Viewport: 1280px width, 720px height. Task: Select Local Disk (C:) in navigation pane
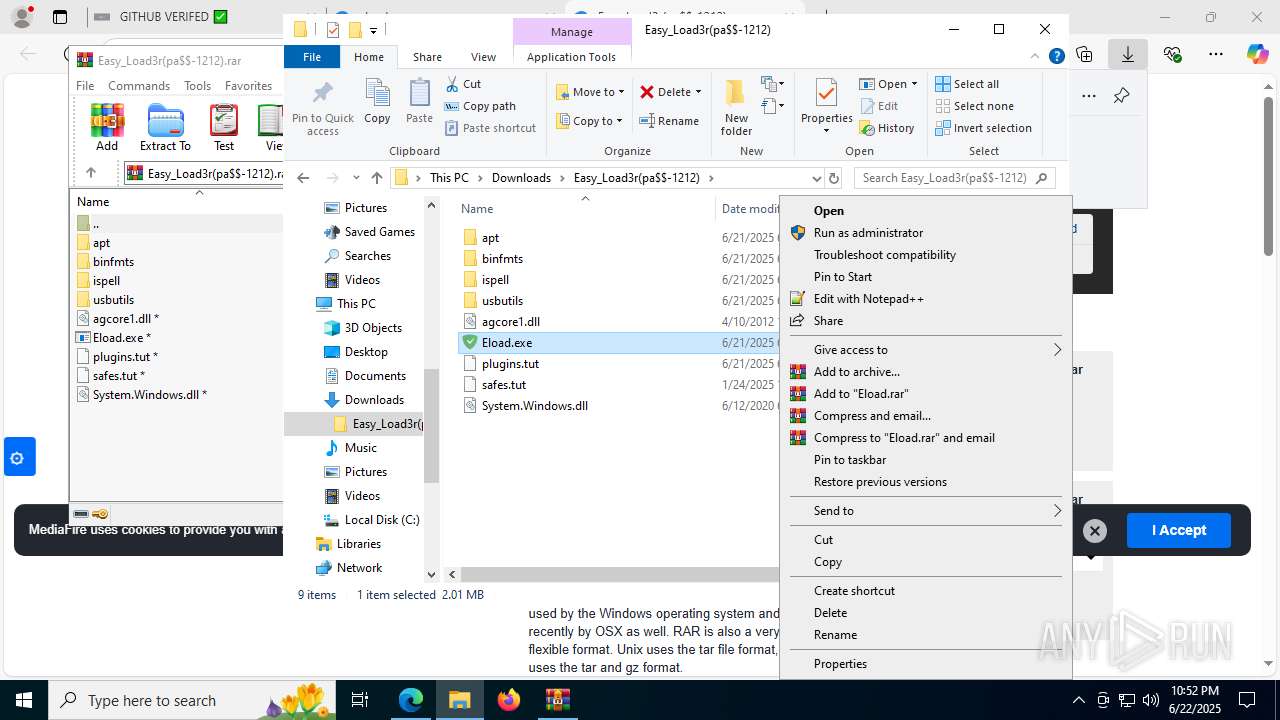click(x=382, y=520)
